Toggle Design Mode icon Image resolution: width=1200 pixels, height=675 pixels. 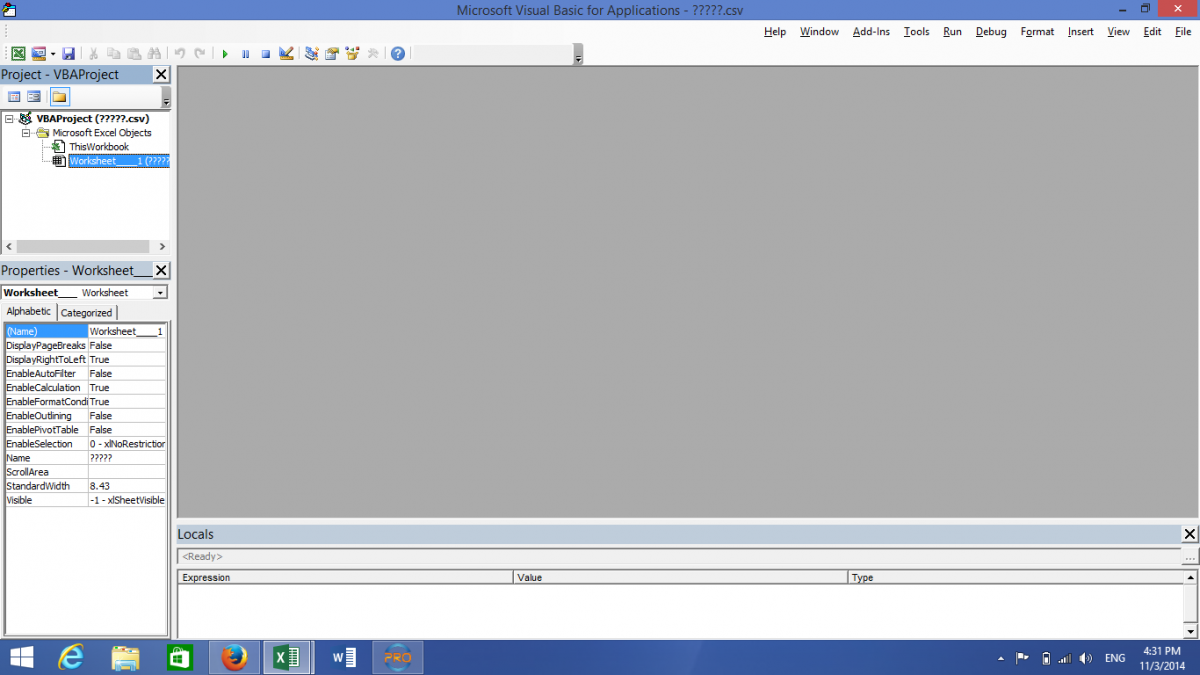pyautogui.click(x=286, y=53)
